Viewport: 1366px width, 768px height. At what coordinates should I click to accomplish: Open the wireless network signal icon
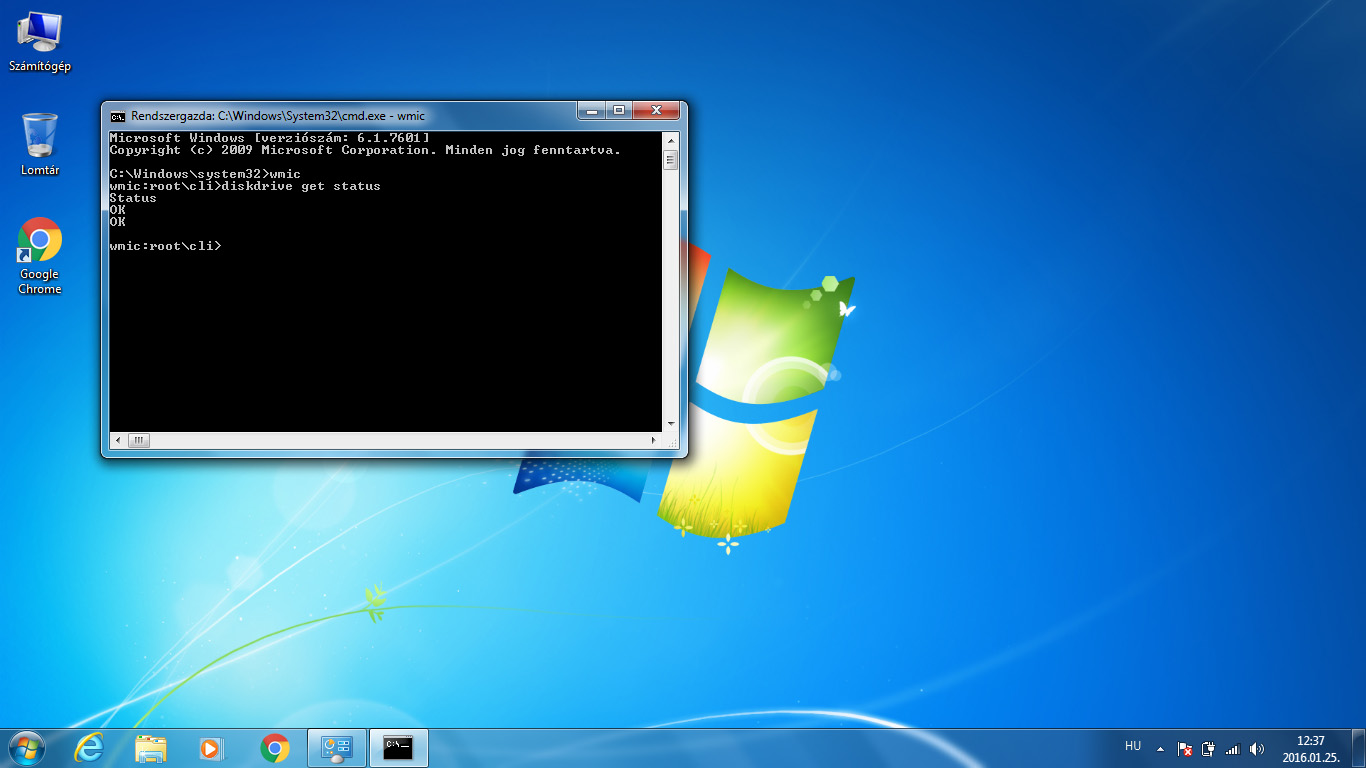pyautogui.click(x=1233, y=749)
